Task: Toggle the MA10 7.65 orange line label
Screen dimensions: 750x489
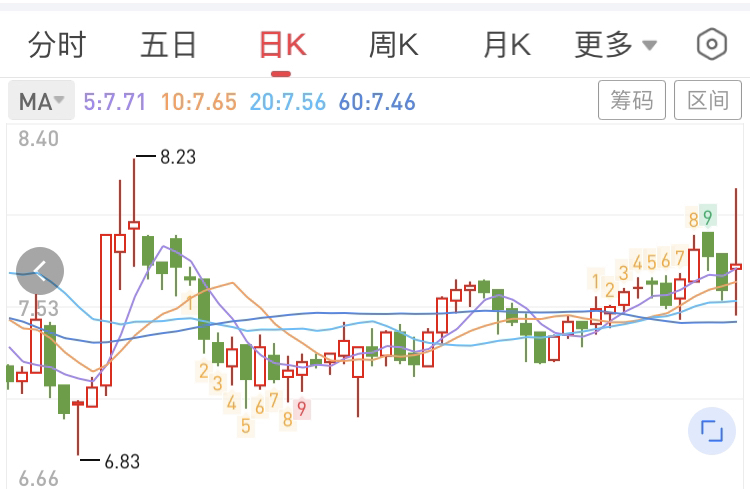Action: [x=198, y=102]
